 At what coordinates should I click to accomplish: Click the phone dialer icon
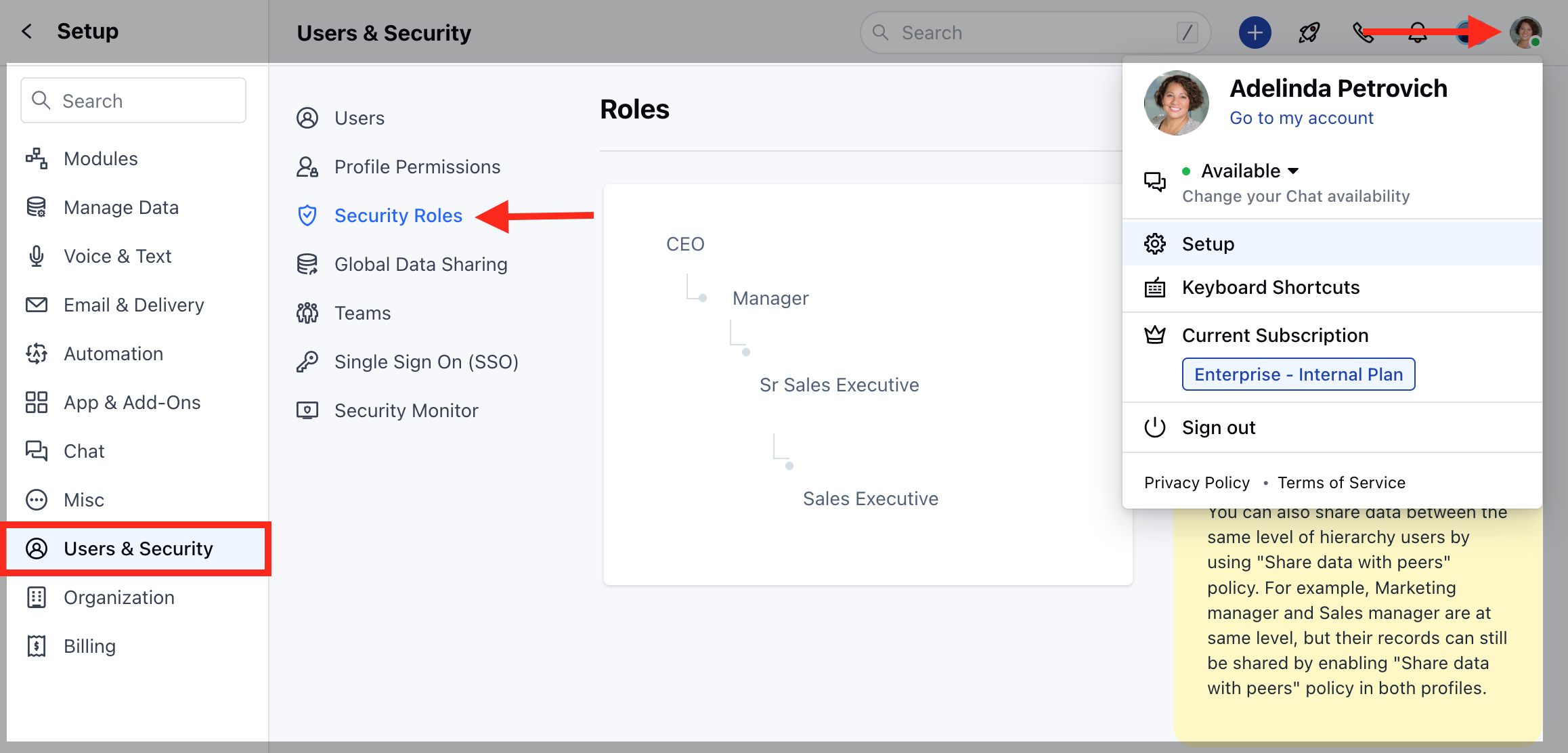pyautogui.click(x=1363, y=33)
